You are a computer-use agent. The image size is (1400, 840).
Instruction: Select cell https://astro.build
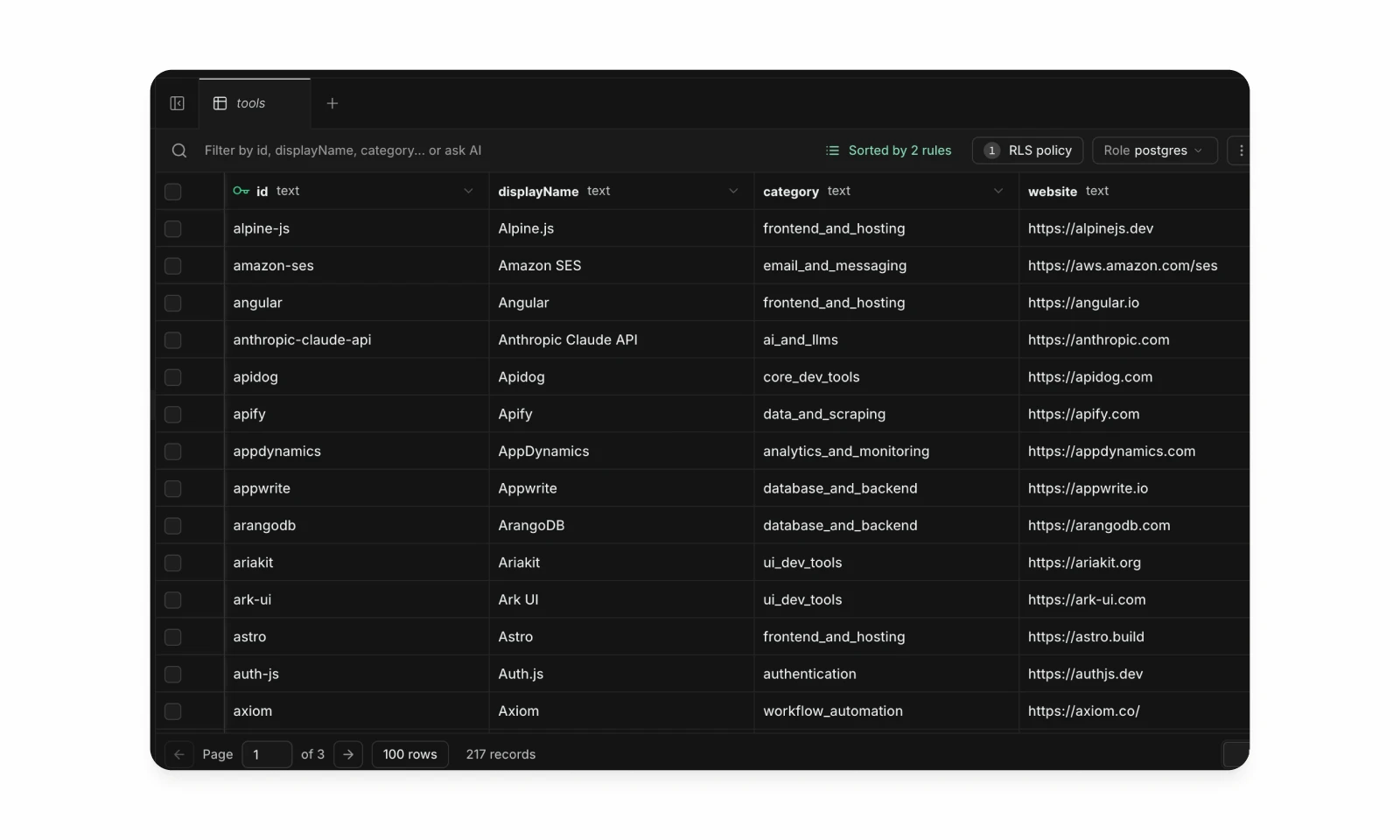(x=1134, y=637)
